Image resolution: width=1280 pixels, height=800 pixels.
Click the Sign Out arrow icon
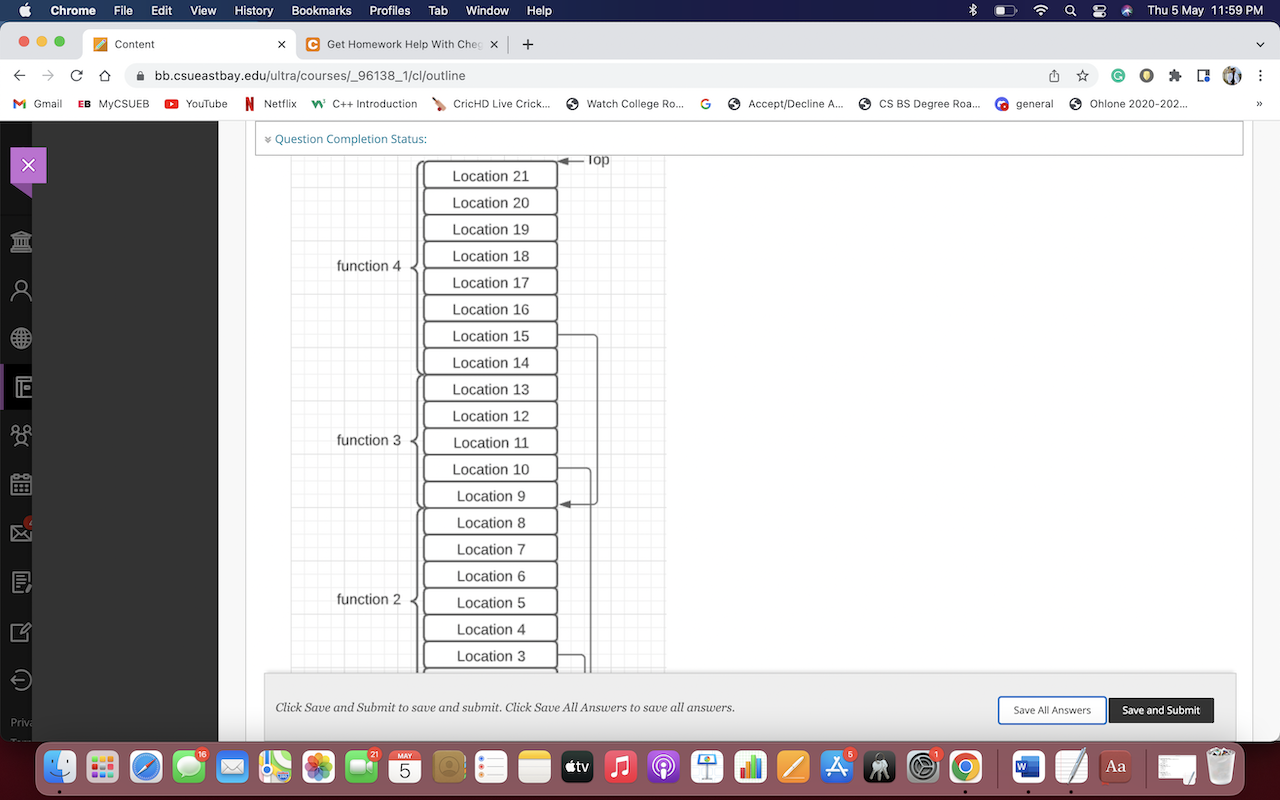point(20,679)
